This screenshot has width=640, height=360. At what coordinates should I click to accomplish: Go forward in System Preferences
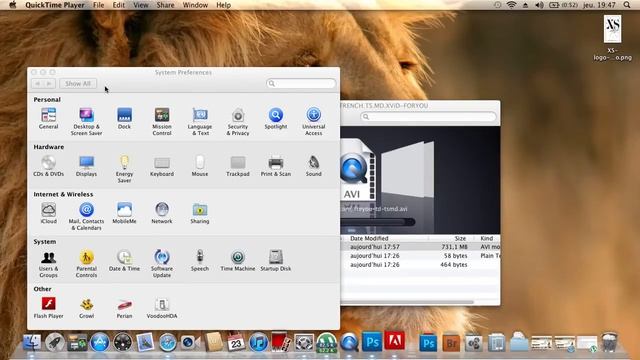[49, 84]
